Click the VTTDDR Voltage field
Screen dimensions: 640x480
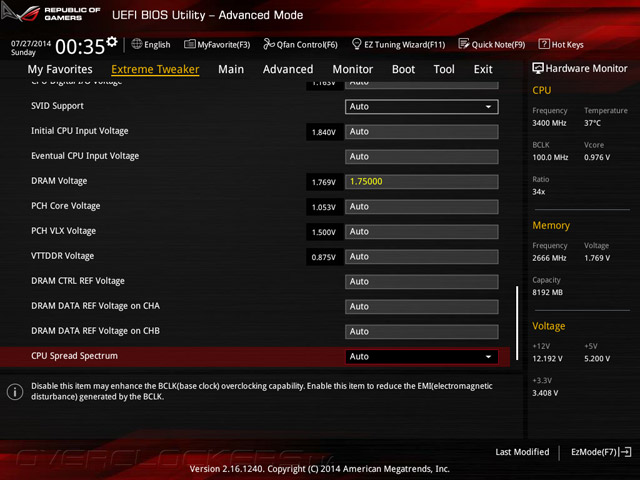(x=422, y=256)
